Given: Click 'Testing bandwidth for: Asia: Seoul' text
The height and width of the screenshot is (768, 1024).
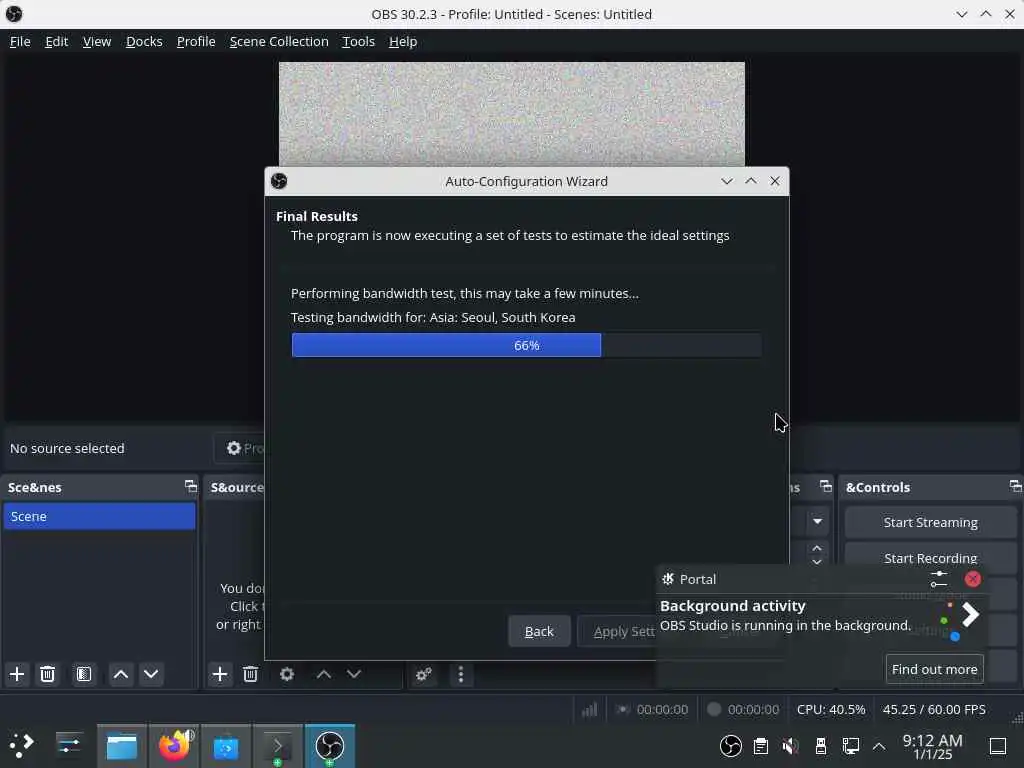Looking at the screenshot, I should [433, 317].
